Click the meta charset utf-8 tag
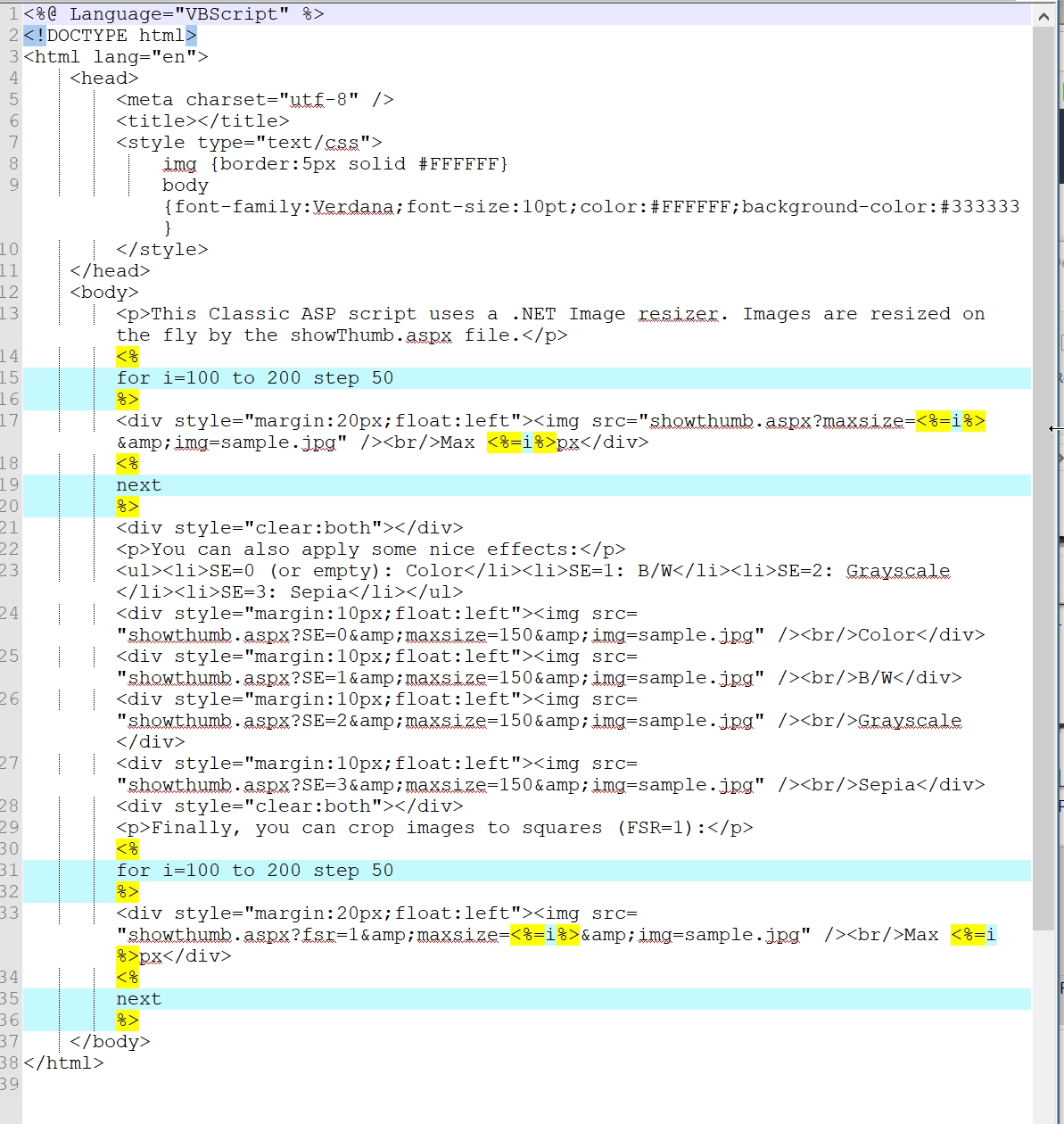1064x1124 pixels. tap(254, 100)
